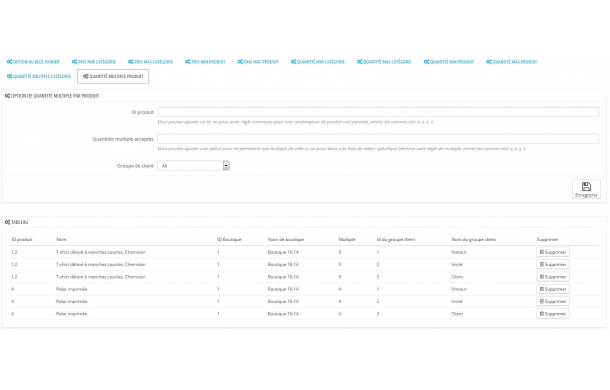Screen dimensions: 610x390
Task: Delete the Robe imprimée Client row
Action: pos(553,314)
